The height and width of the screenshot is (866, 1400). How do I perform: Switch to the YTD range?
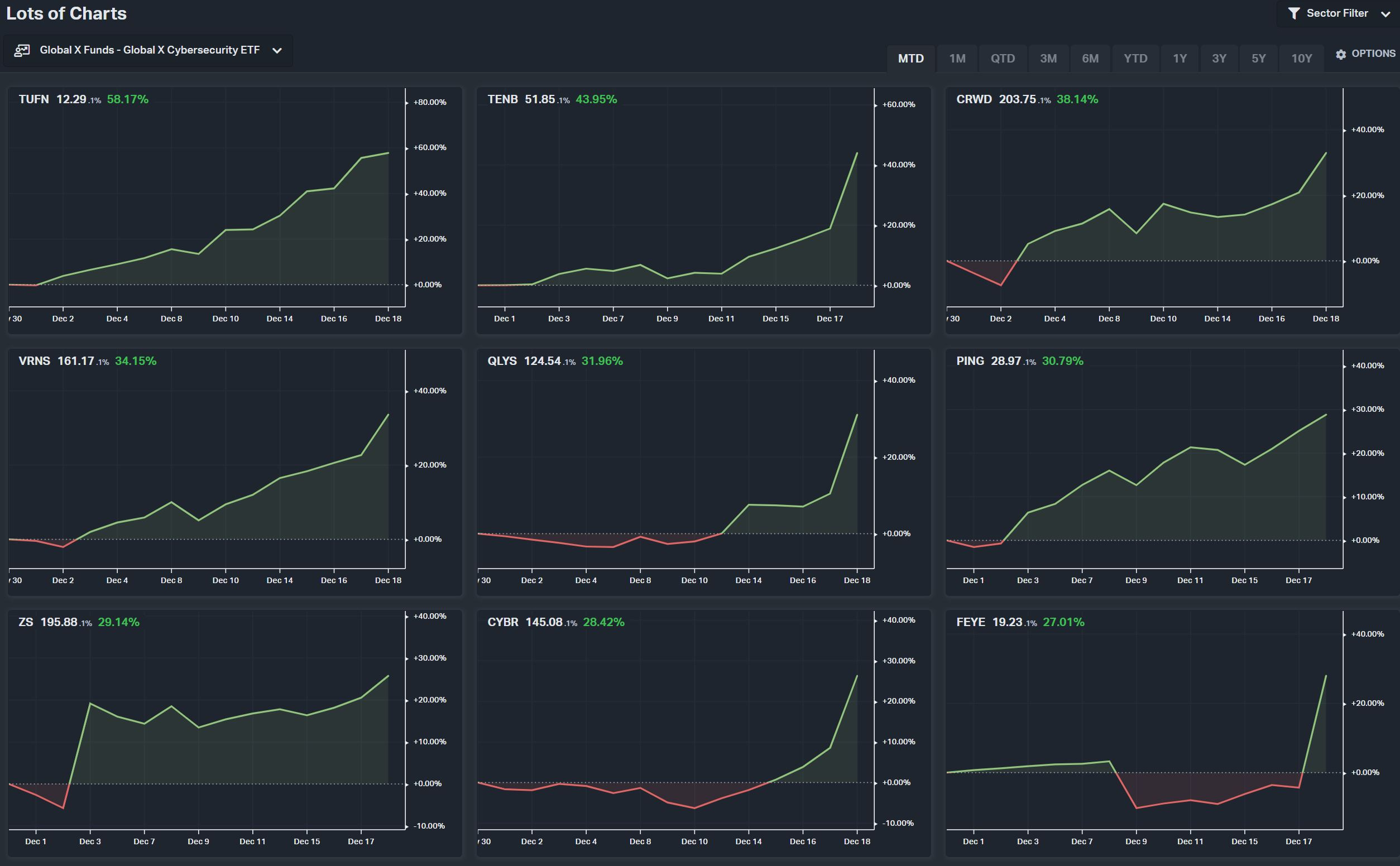coord(1135,59)
